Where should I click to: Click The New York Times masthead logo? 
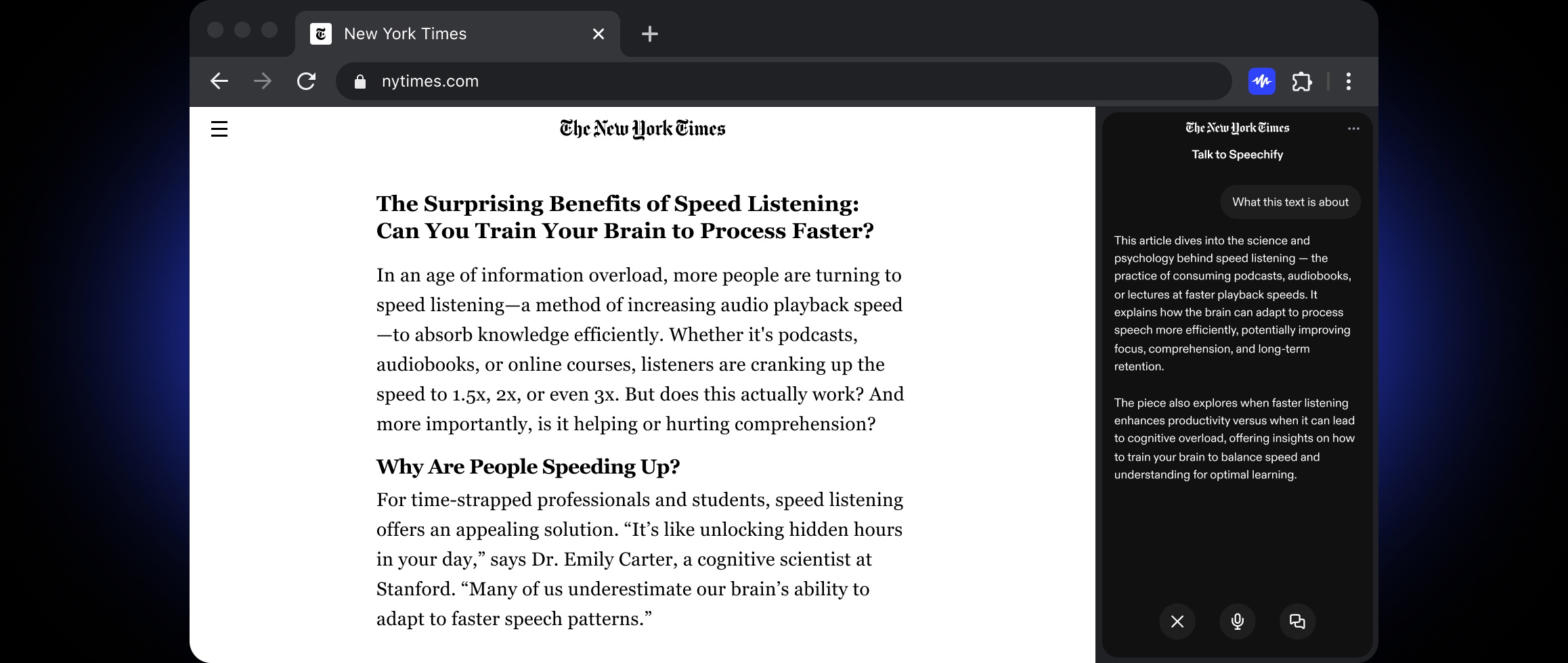pyautogui.click(x=642, y=128)
